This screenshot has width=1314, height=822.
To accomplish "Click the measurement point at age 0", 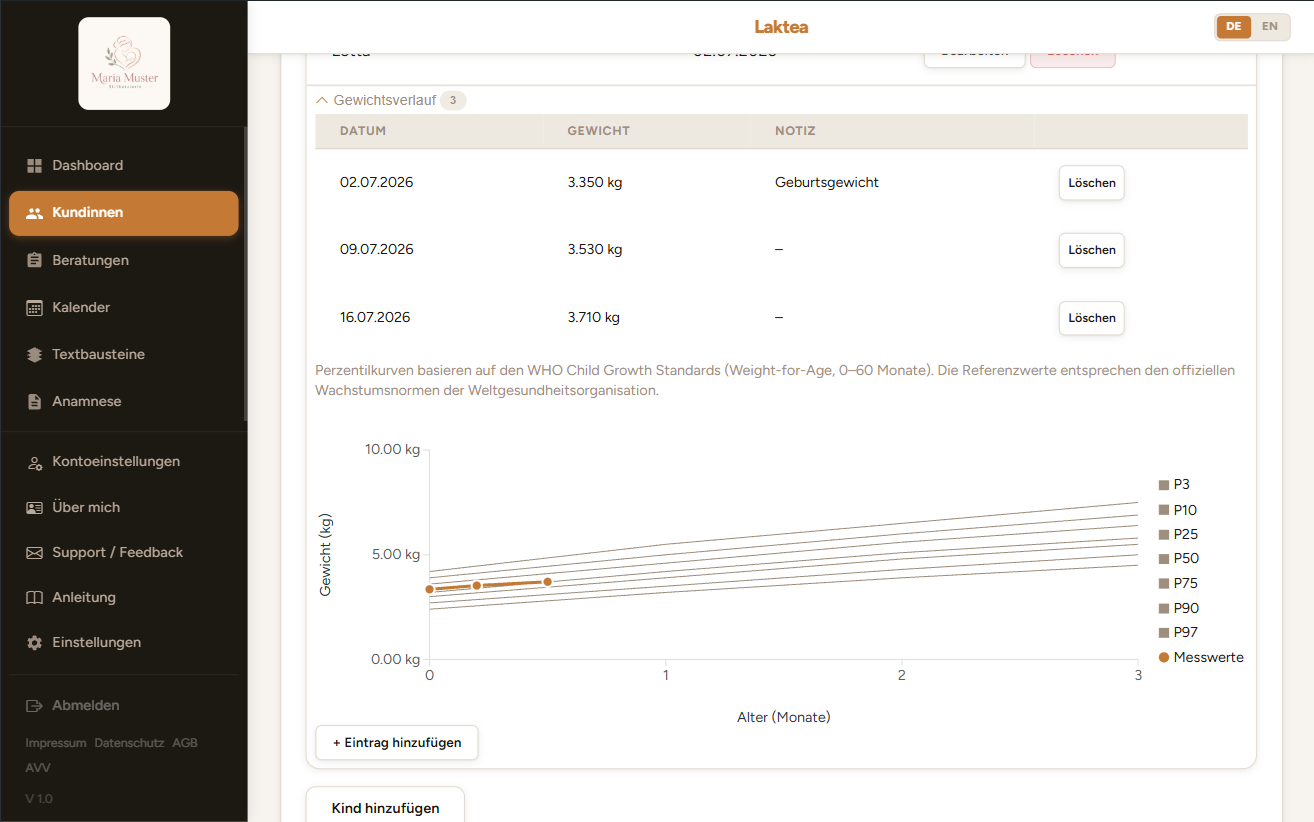I will (430, 589).
